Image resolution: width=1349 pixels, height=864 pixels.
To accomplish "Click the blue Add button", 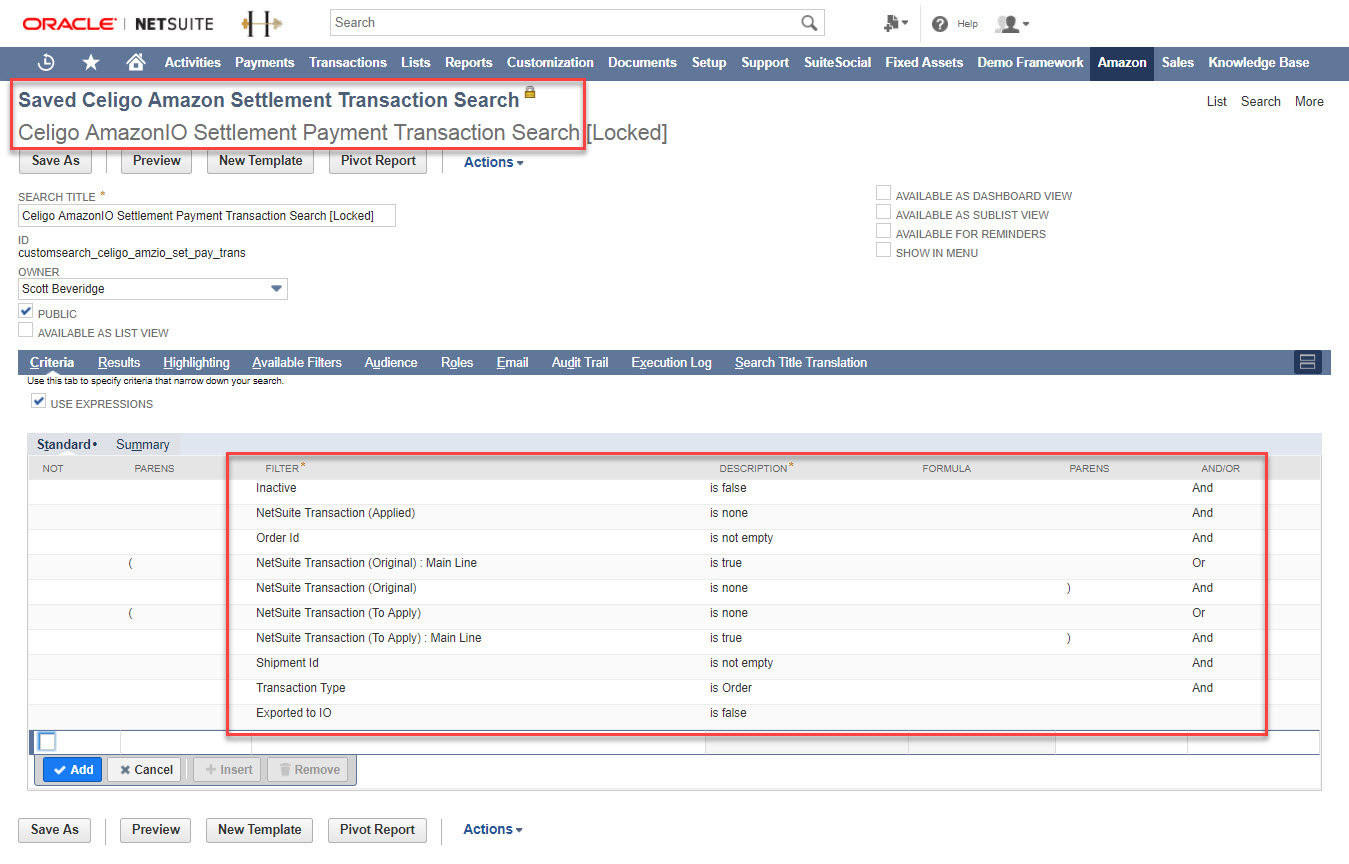I will 73,770.
